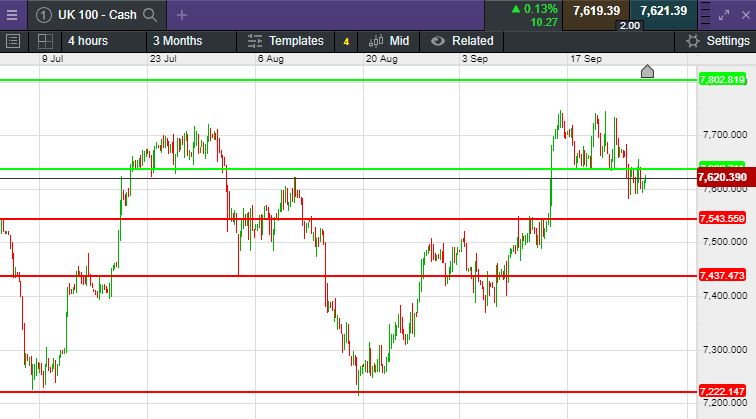Select the red 7,437.473 price level label
The height and width of the screenshot is (419, 756).
722,275
